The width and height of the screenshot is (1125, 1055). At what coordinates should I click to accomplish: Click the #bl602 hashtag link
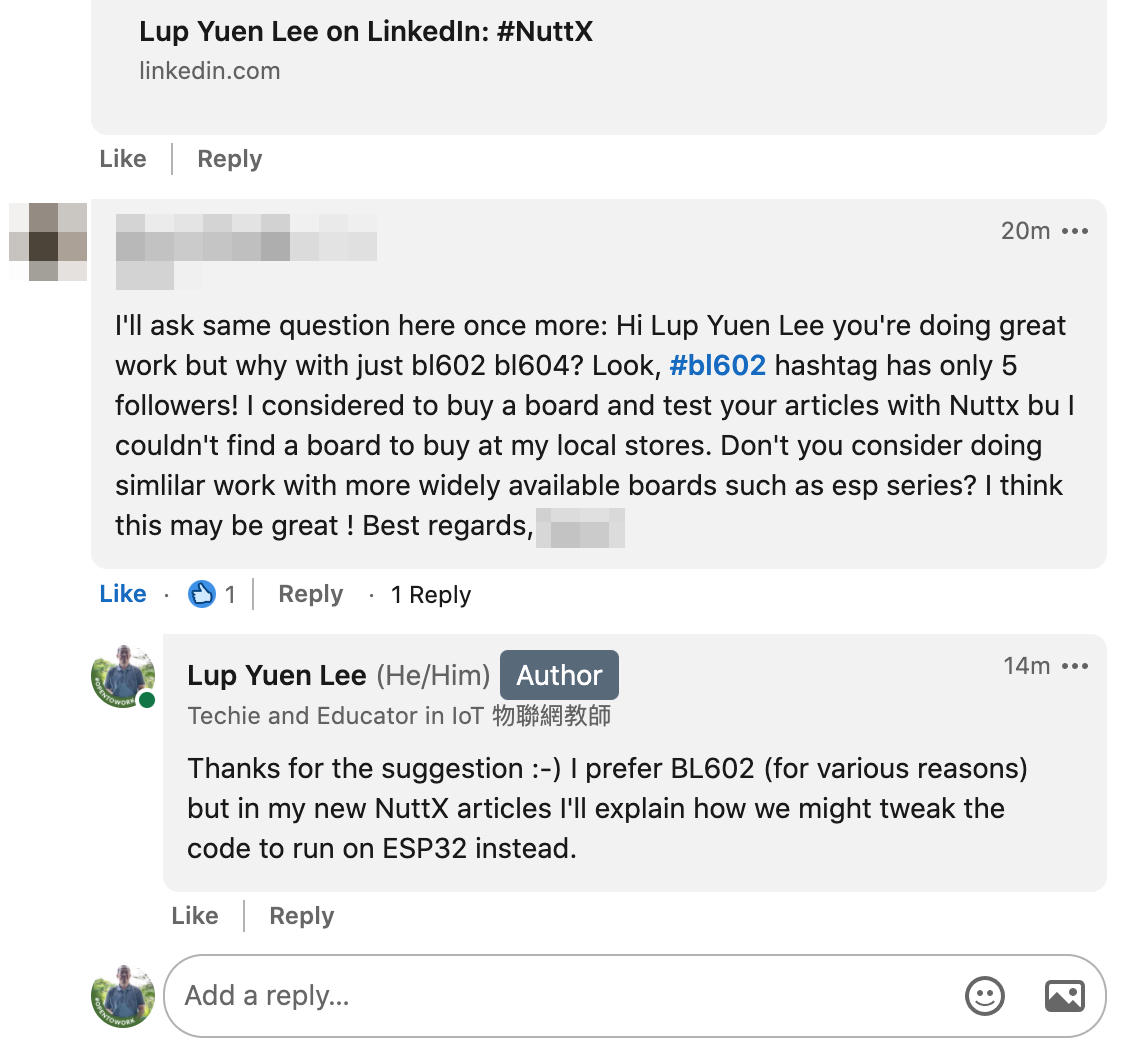(717, 366)
